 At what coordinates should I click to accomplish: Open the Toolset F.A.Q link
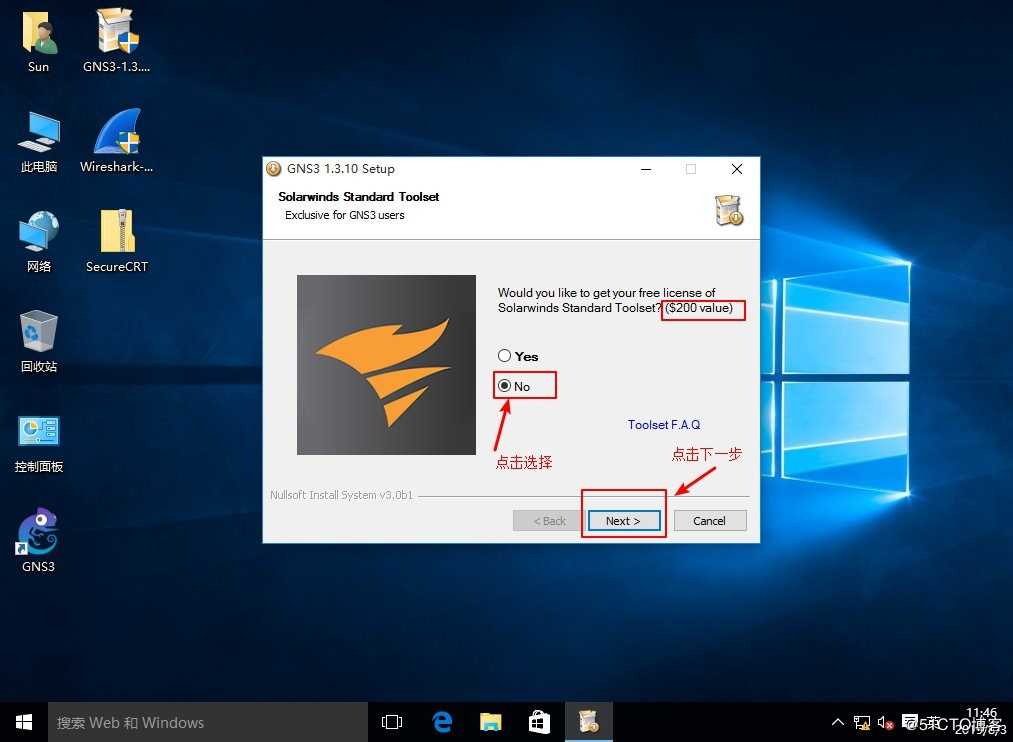tap(663, 425)
